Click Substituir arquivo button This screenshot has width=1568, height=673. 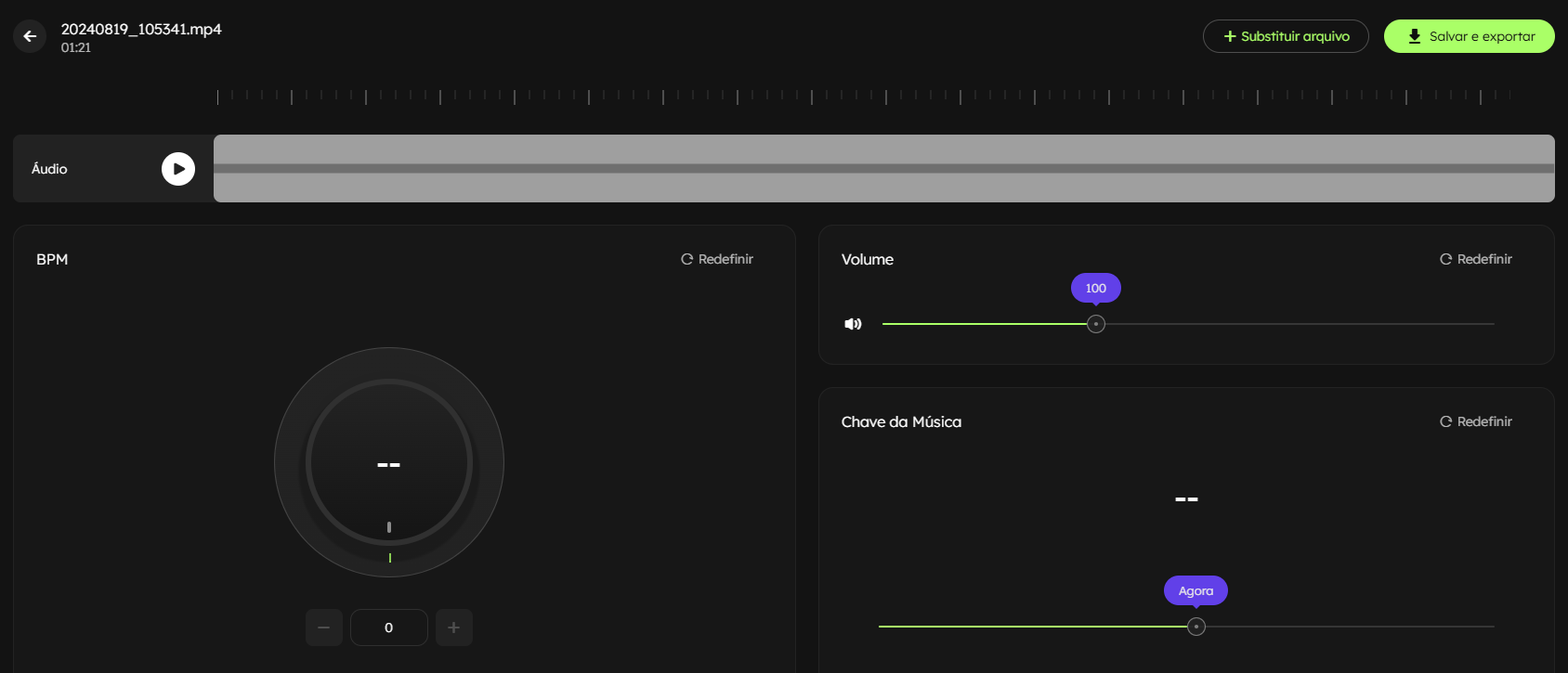coord(1286,36)
